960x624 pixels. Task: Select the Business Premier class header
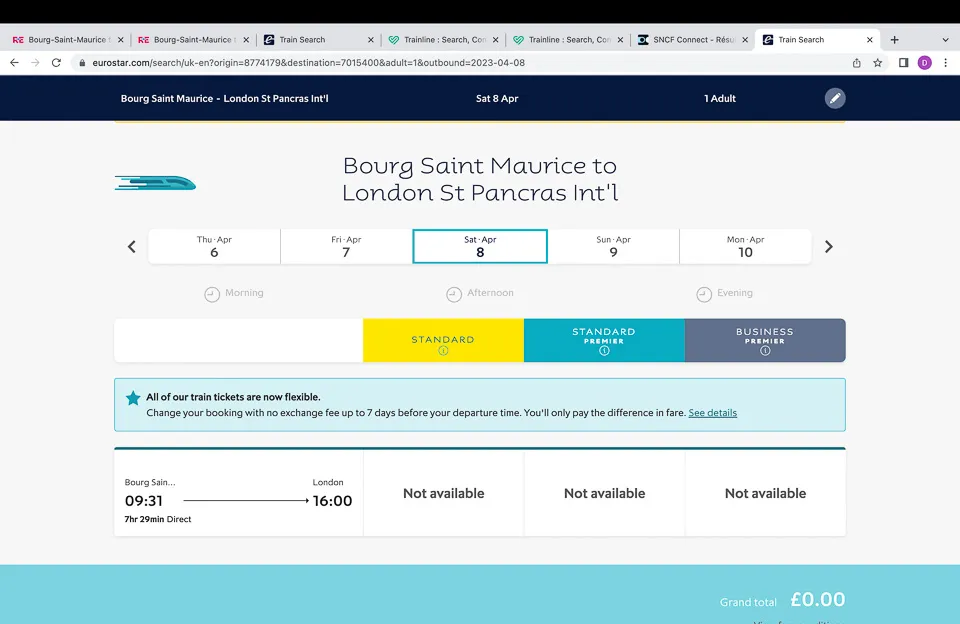pyautogui.click(x=765, y=340)
